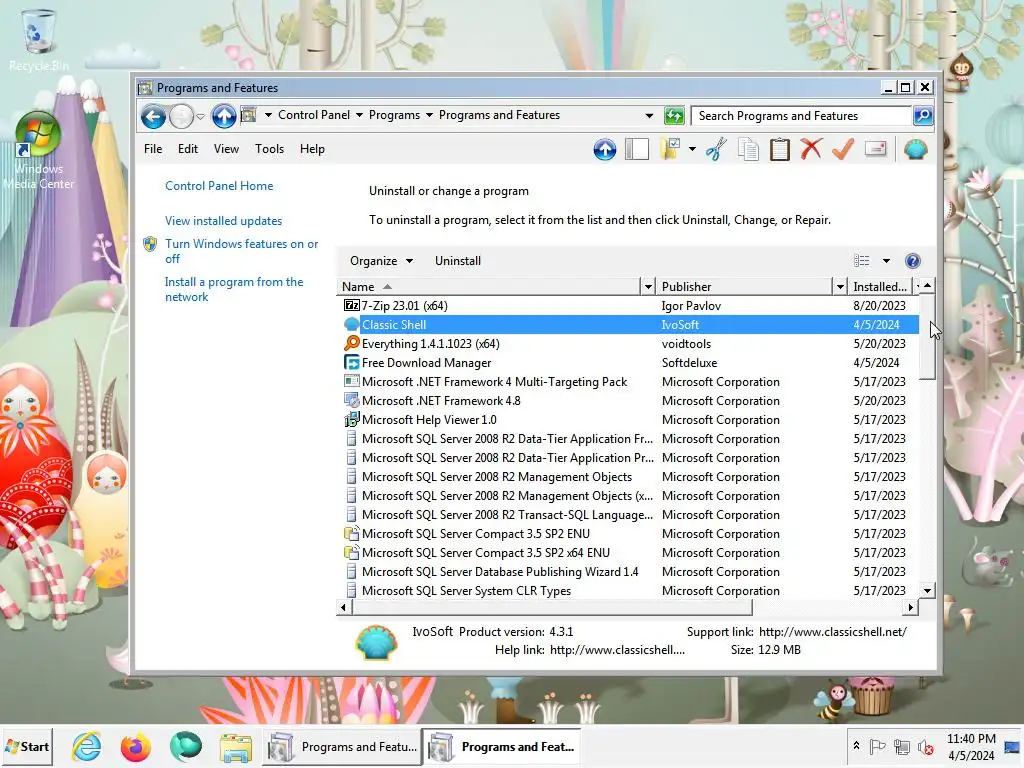Image resolution: width=1024 pixels, height=768 pixels.
Task: Expand the Programs breadcrumb arrow
Action: [x=429, y=115]
